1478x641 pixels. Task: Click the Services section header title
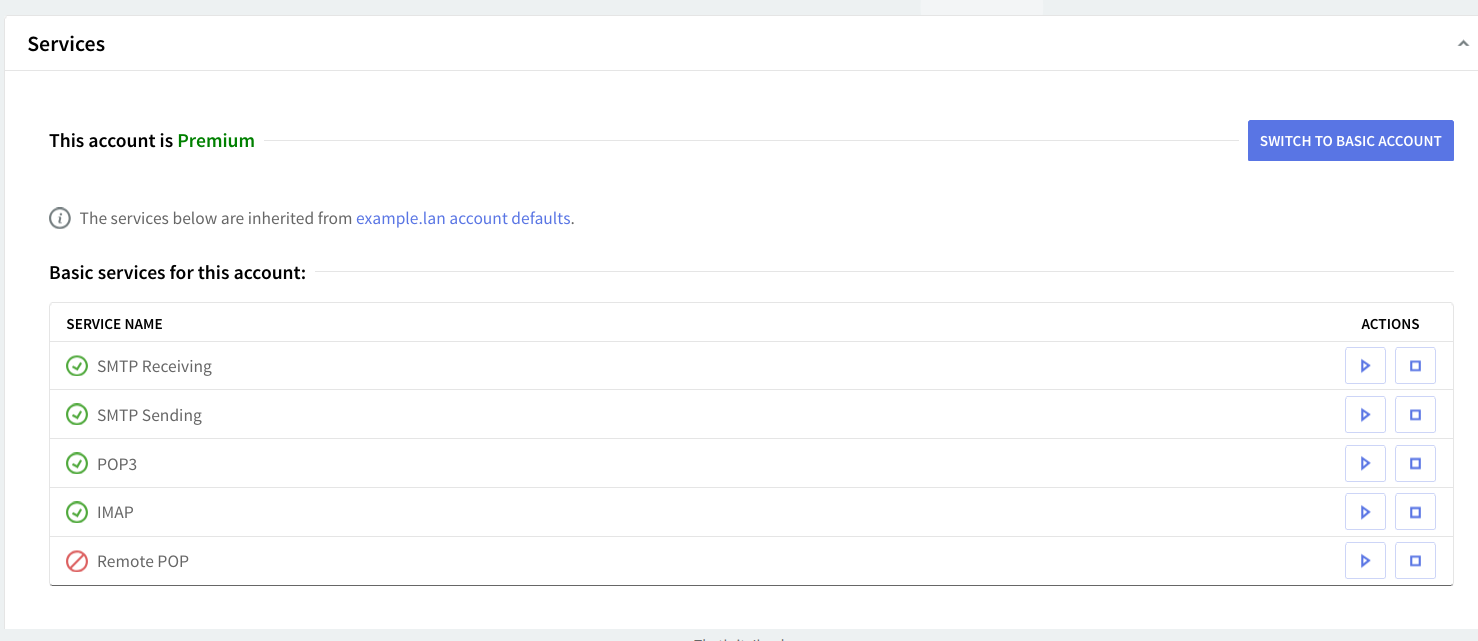pyautogui.click(x=66, y=44)
